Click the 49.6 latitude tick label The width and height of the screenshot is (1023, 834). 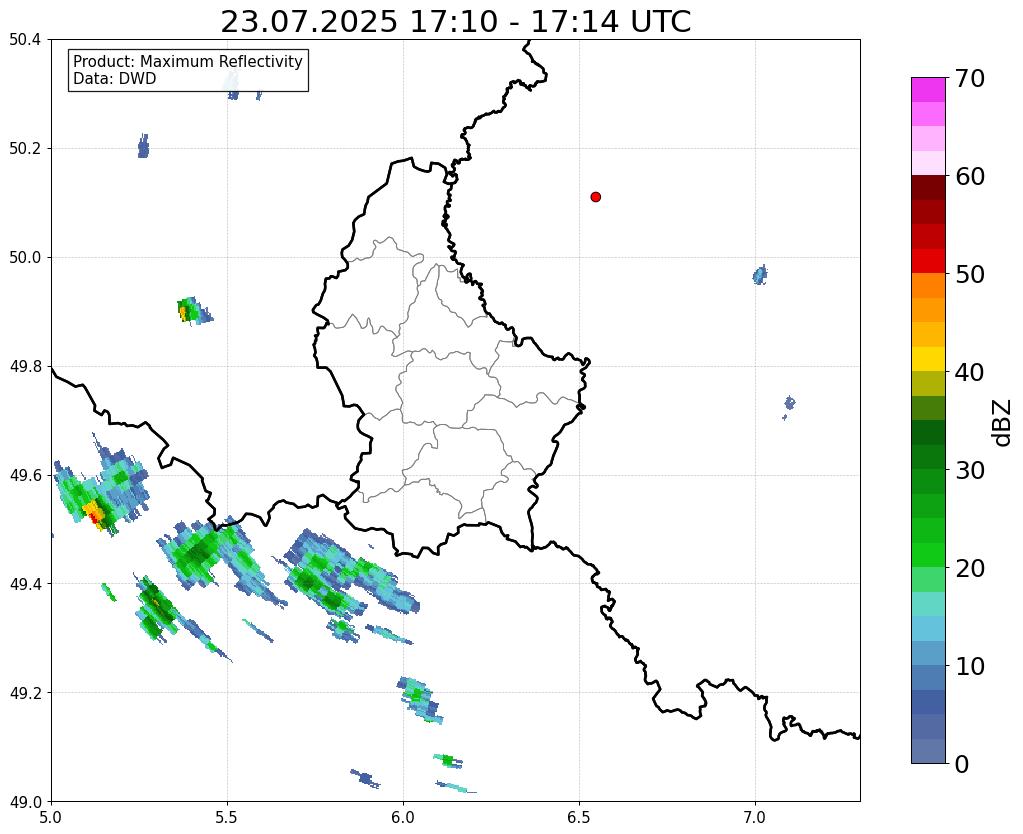25,475
